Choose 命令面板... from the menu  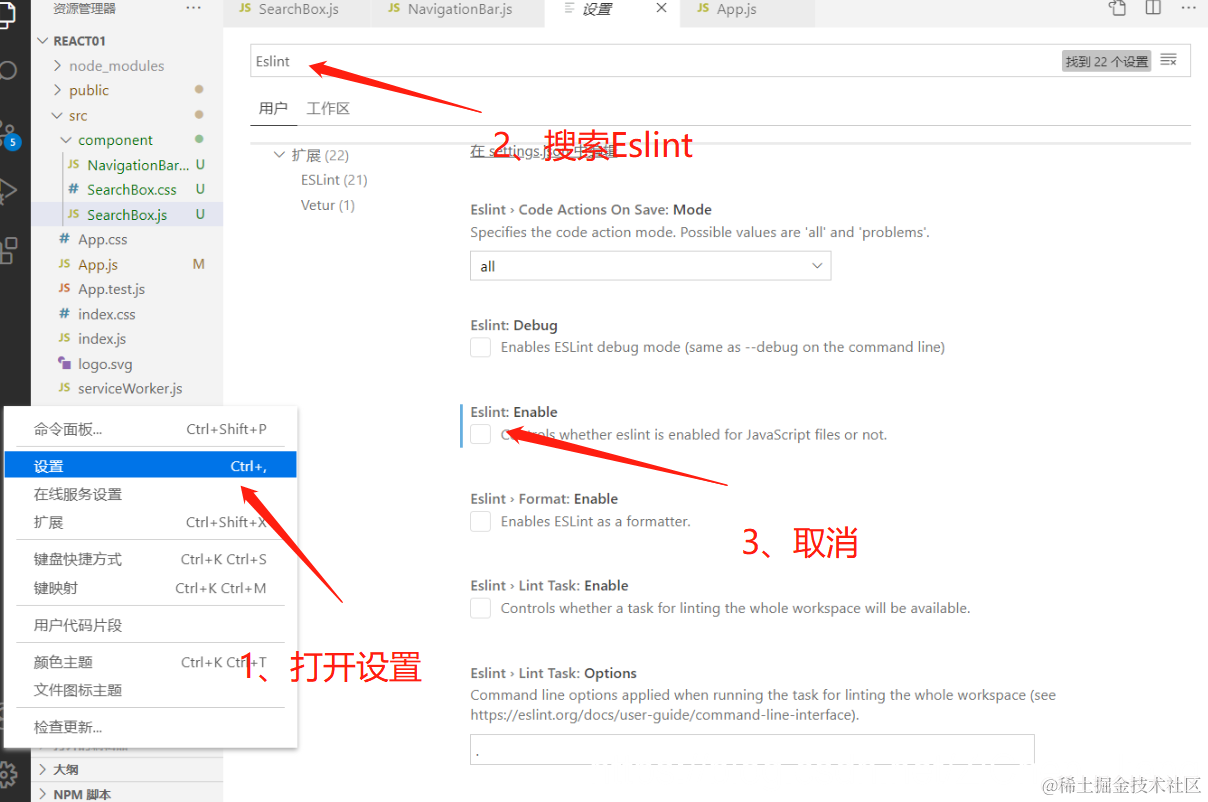tap(150, 429)
